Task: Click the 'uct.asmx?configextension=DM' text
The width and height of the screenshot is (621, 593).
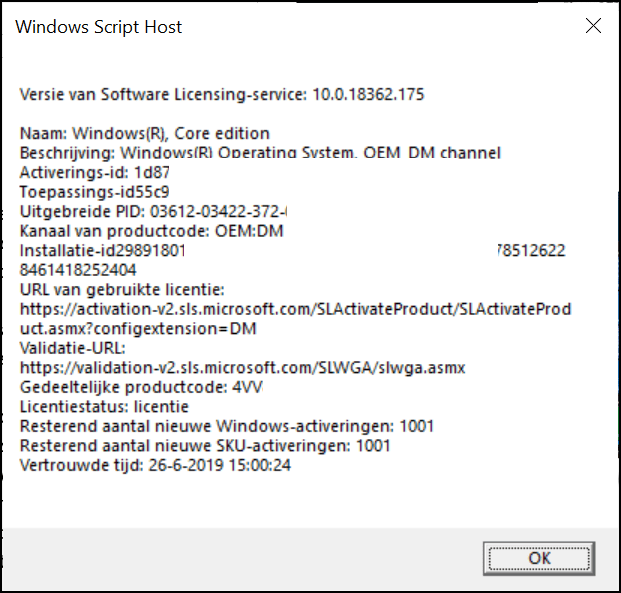Action: [x=138, y=328]
